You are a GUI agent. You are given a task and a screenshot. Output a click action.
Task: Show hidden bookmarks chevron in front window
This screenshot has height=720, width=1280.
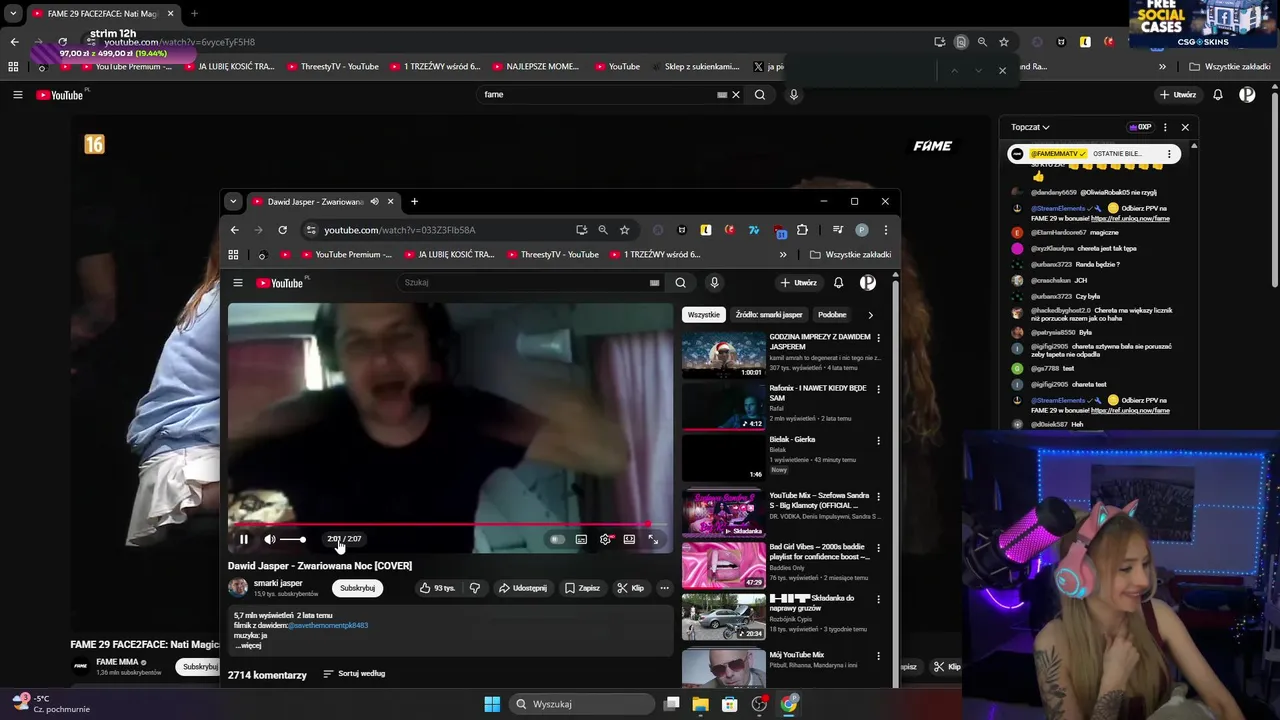pos(783,255)
